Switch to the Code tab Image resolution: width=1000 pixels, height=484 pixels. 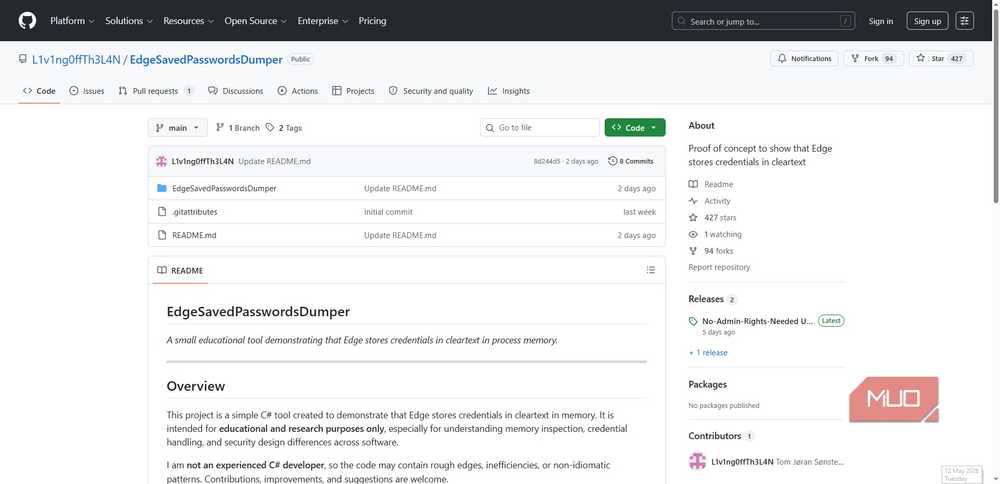[x=39, y=91]
